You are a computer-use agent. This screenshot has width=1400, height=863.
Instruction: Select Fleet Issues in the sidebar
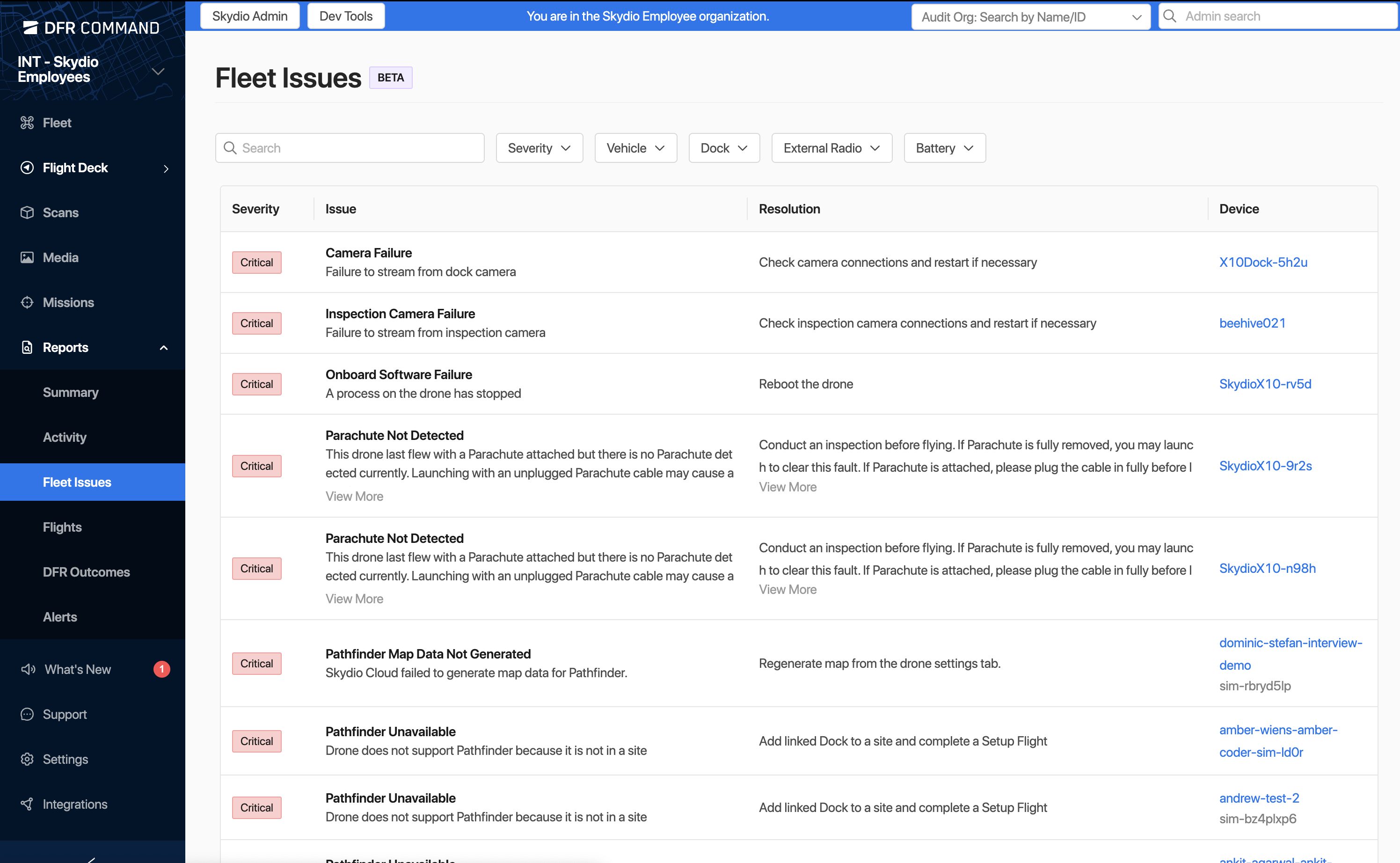93,483
